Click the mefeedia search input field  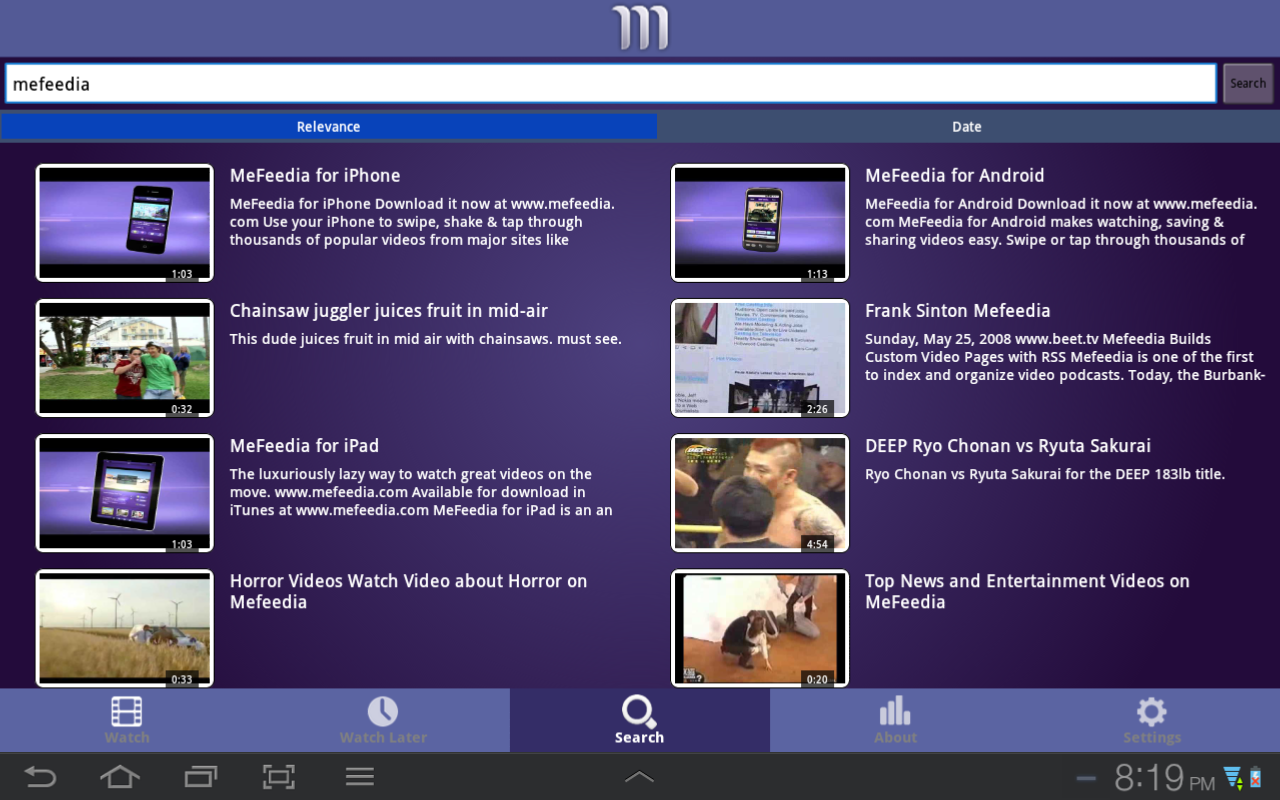pos(610,83)
